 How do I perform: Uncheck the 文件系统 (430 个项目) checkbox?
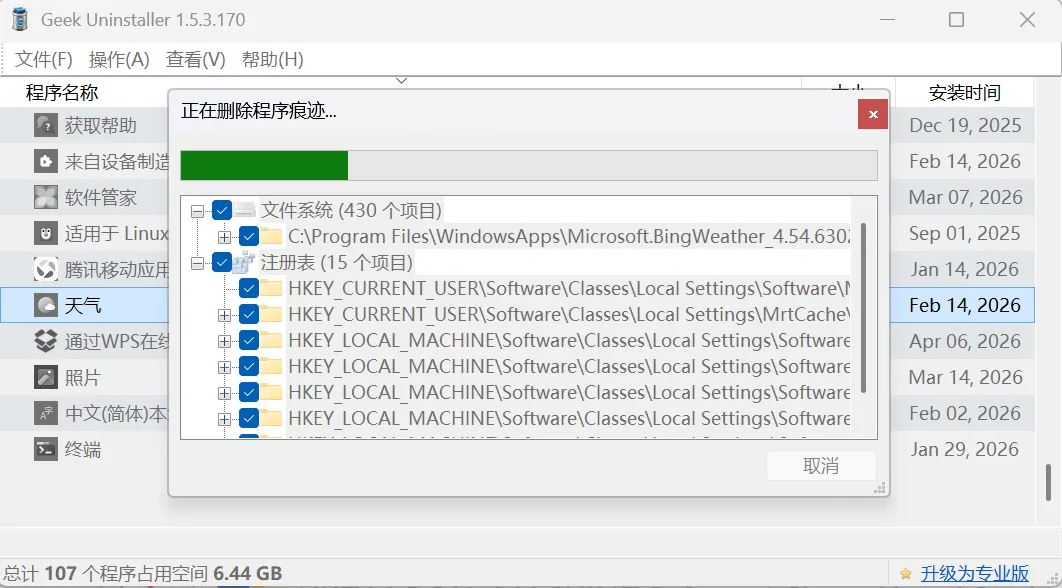click(x=222, y=211)
